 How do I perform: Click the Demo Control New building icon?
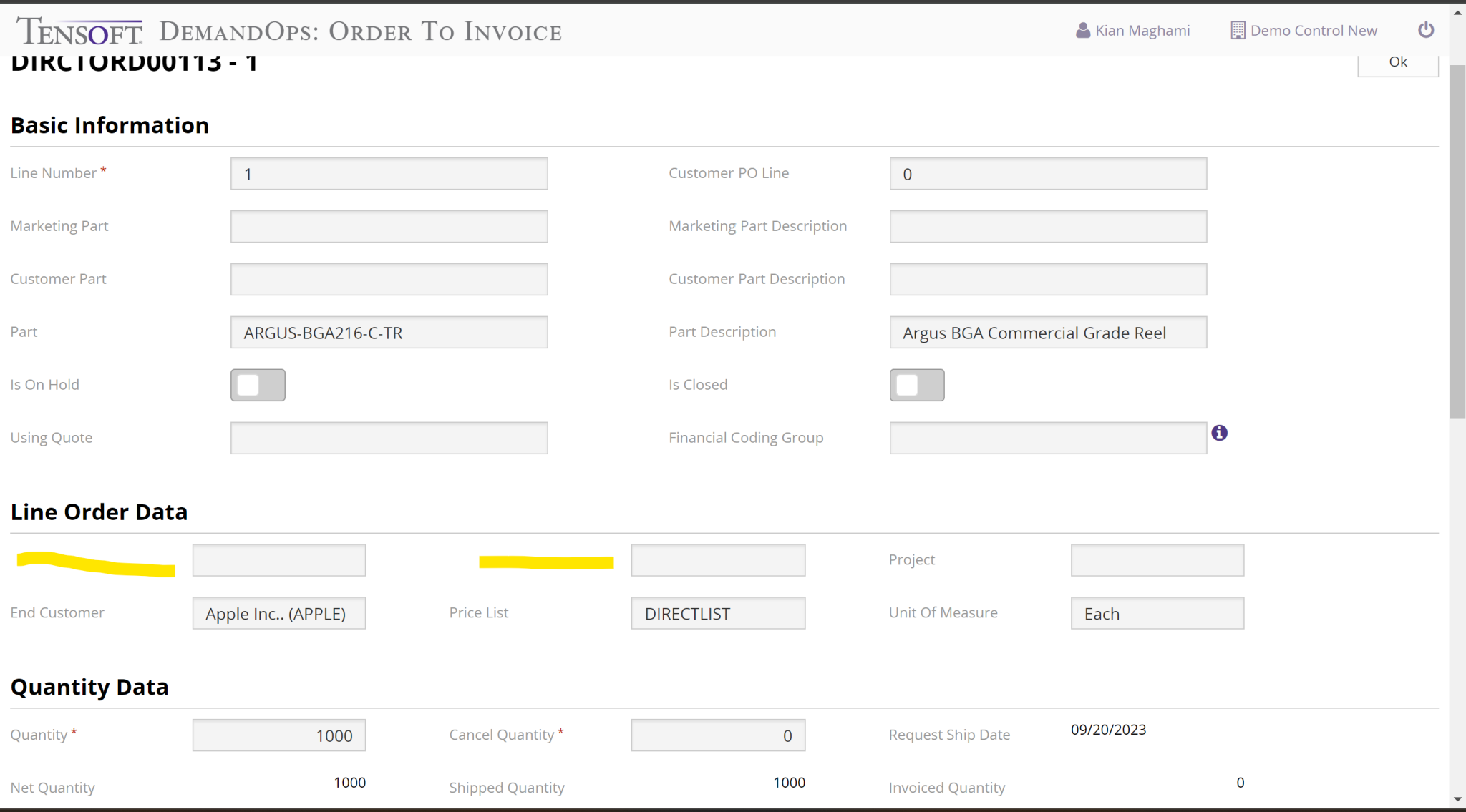click(1236, 30)
